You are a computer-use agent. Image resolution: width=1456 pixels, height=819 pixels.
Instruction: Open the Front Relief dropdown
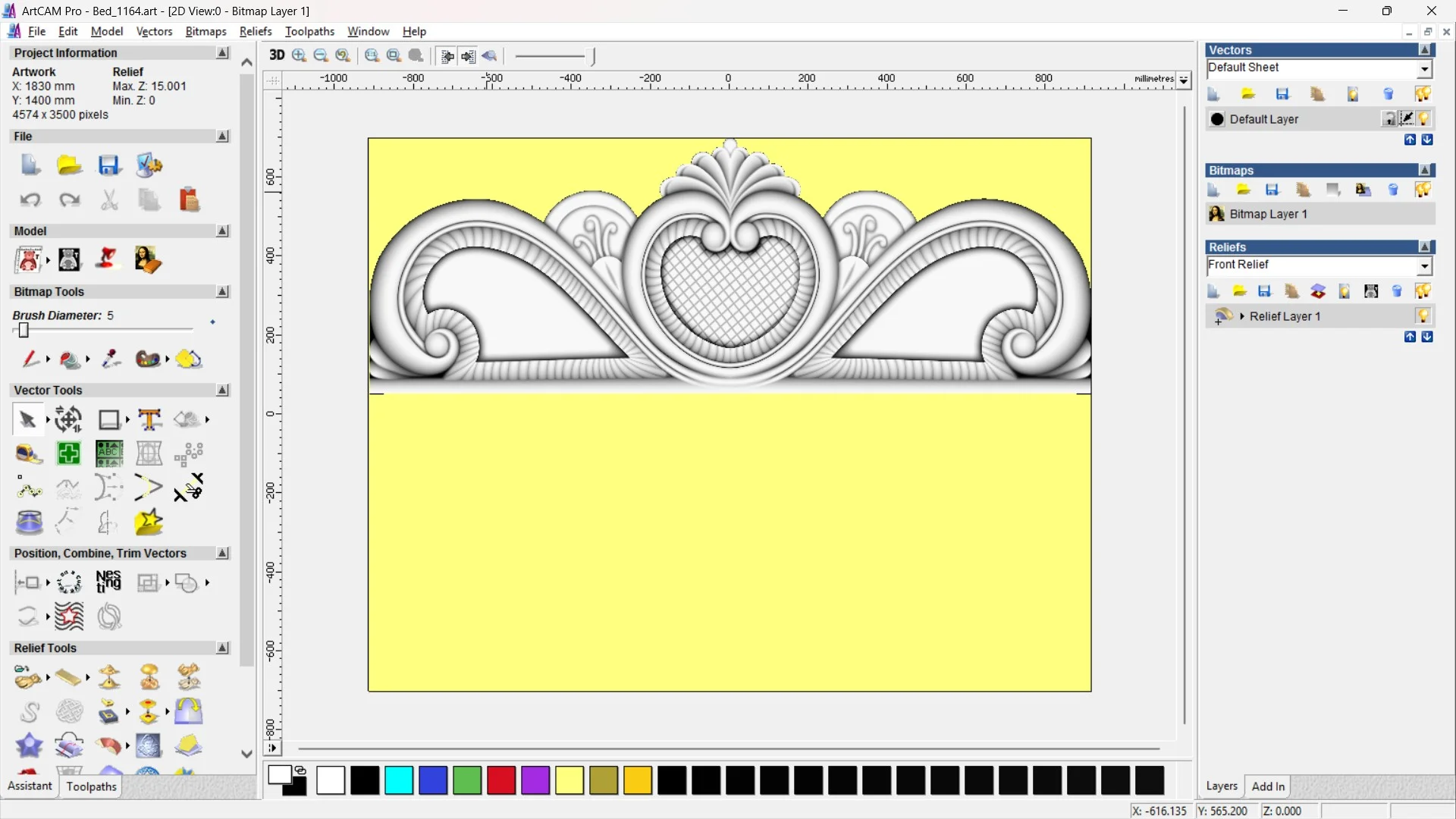coord(1424,265)
